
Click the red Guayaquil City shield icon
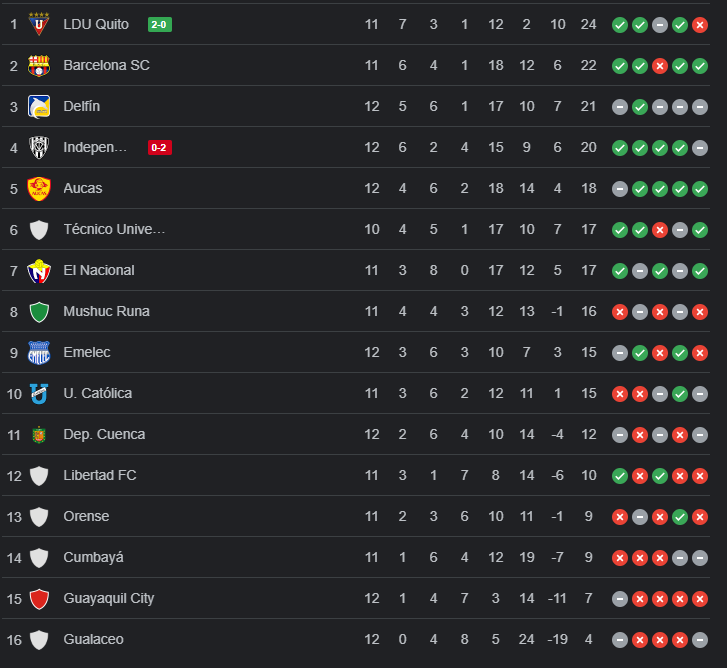click(39, 598)
